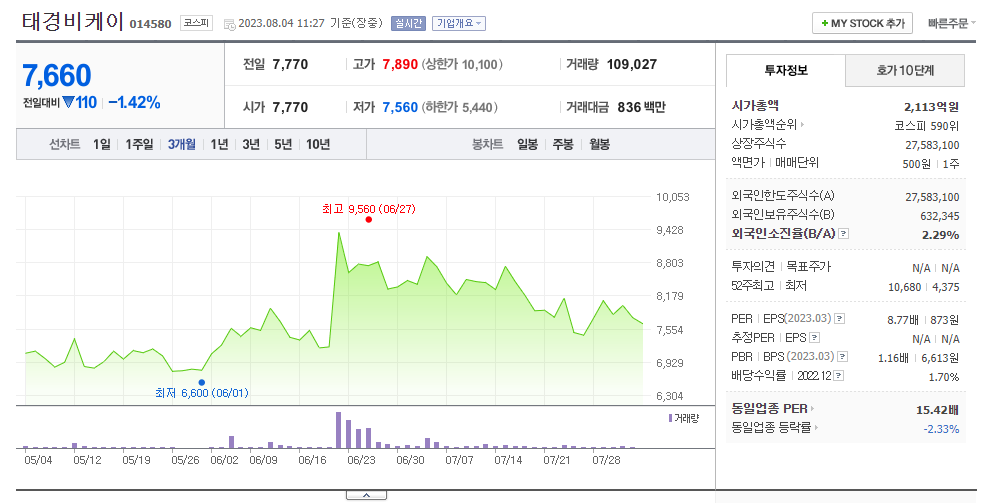
Task: Show the 일봉 candlestick chart
Action: point(527,144)
